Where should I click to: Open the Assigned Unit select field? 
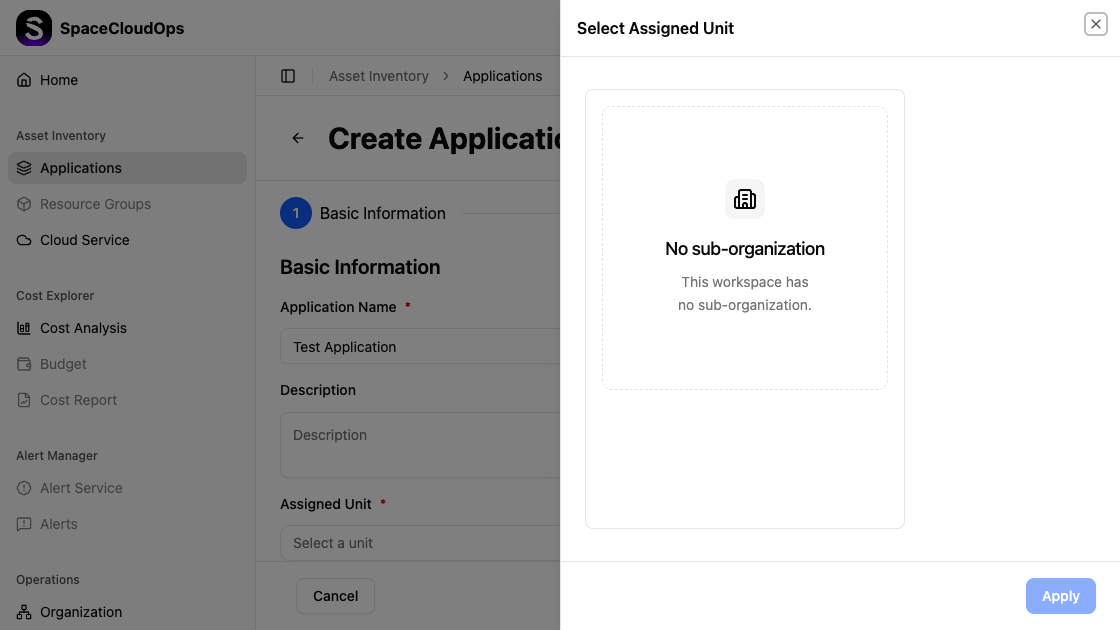pos(420,543)
